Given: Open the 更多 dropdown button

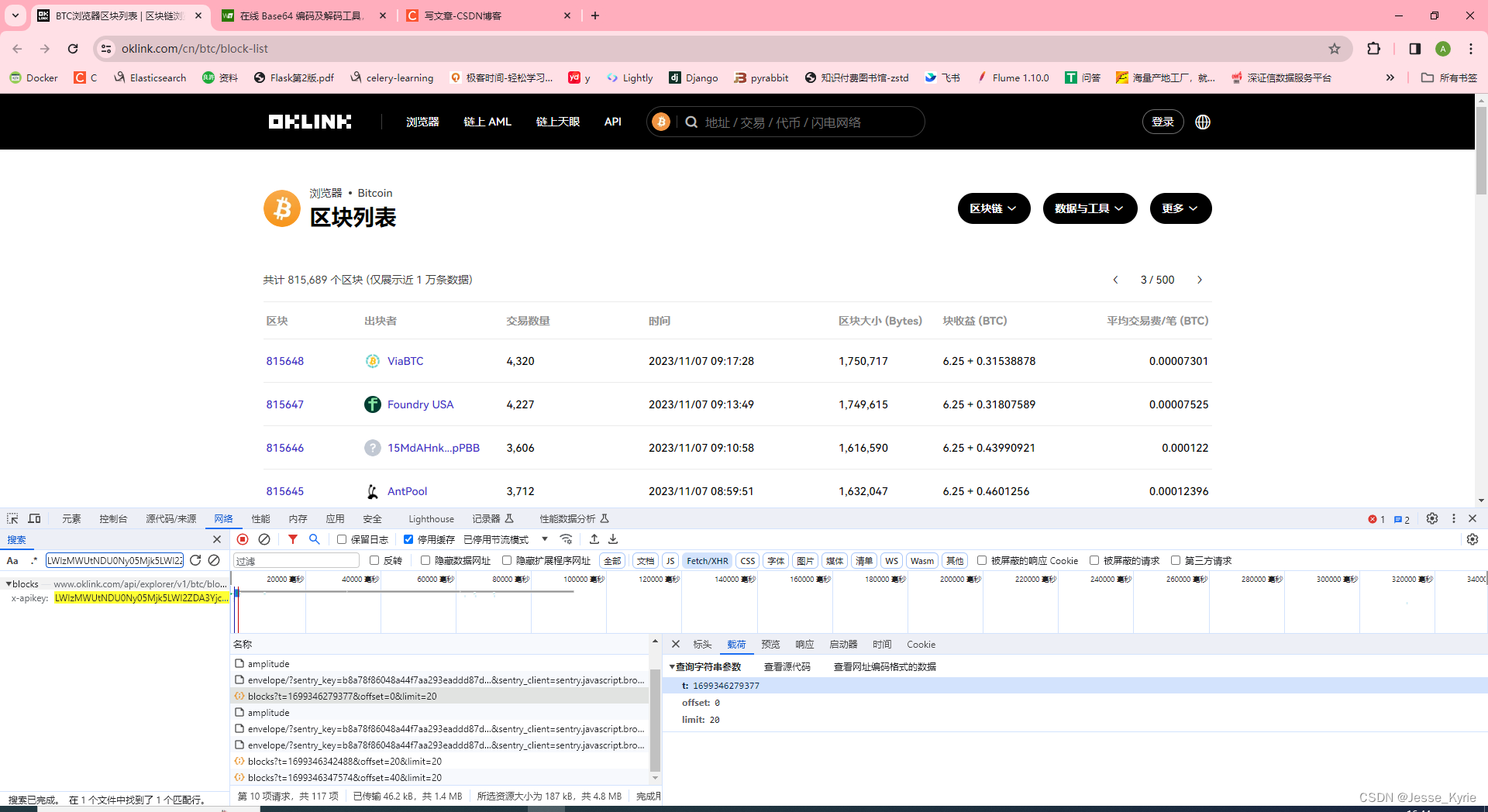Looking at the screenshot, I should [x=1180, y=208].
